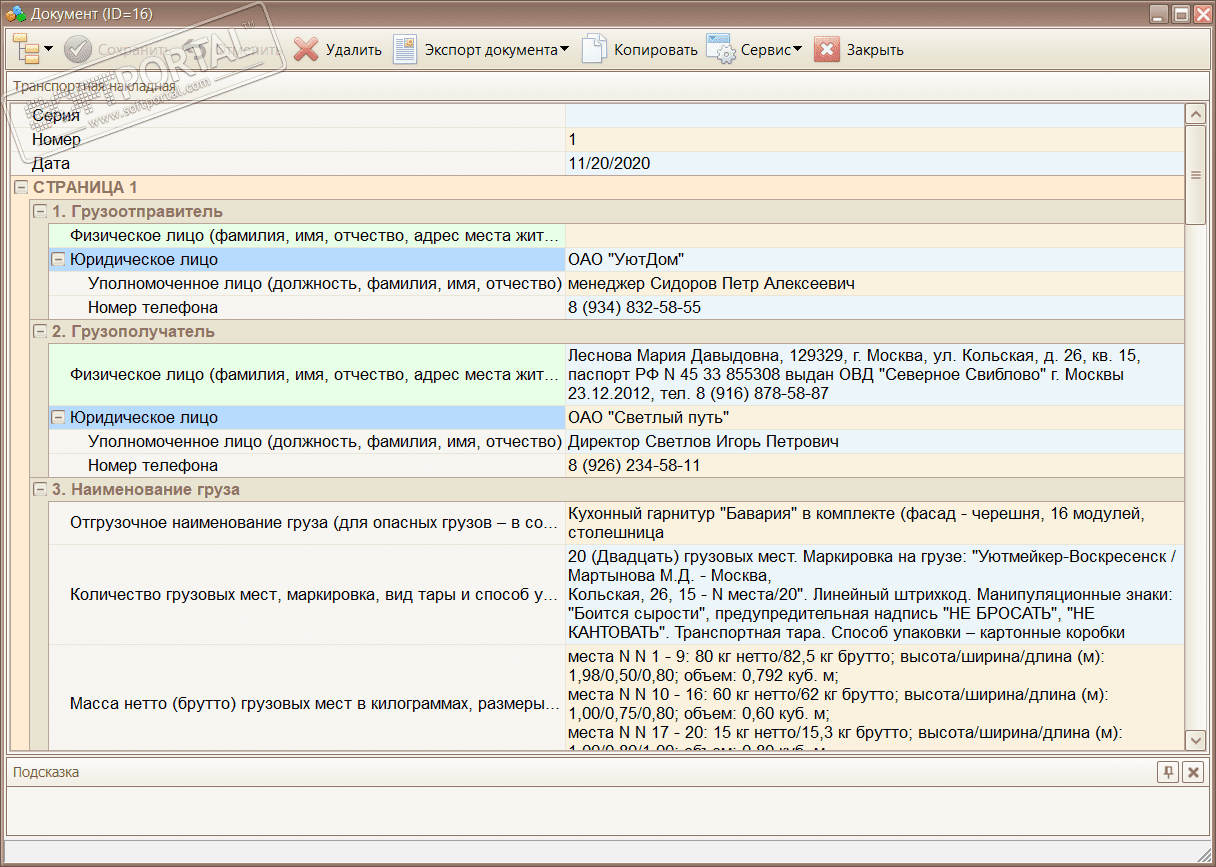
Task: Click the Копировать button label
Action: 656,50
